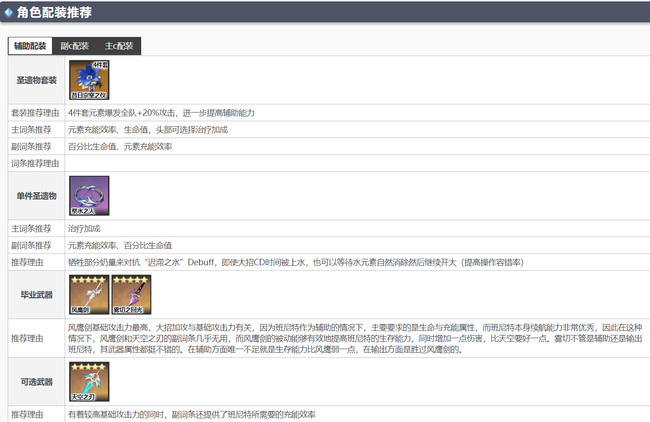The height and width of the screenshot is (422, 650).
Task: Open the 主c配装 tab
Action: 119,46
